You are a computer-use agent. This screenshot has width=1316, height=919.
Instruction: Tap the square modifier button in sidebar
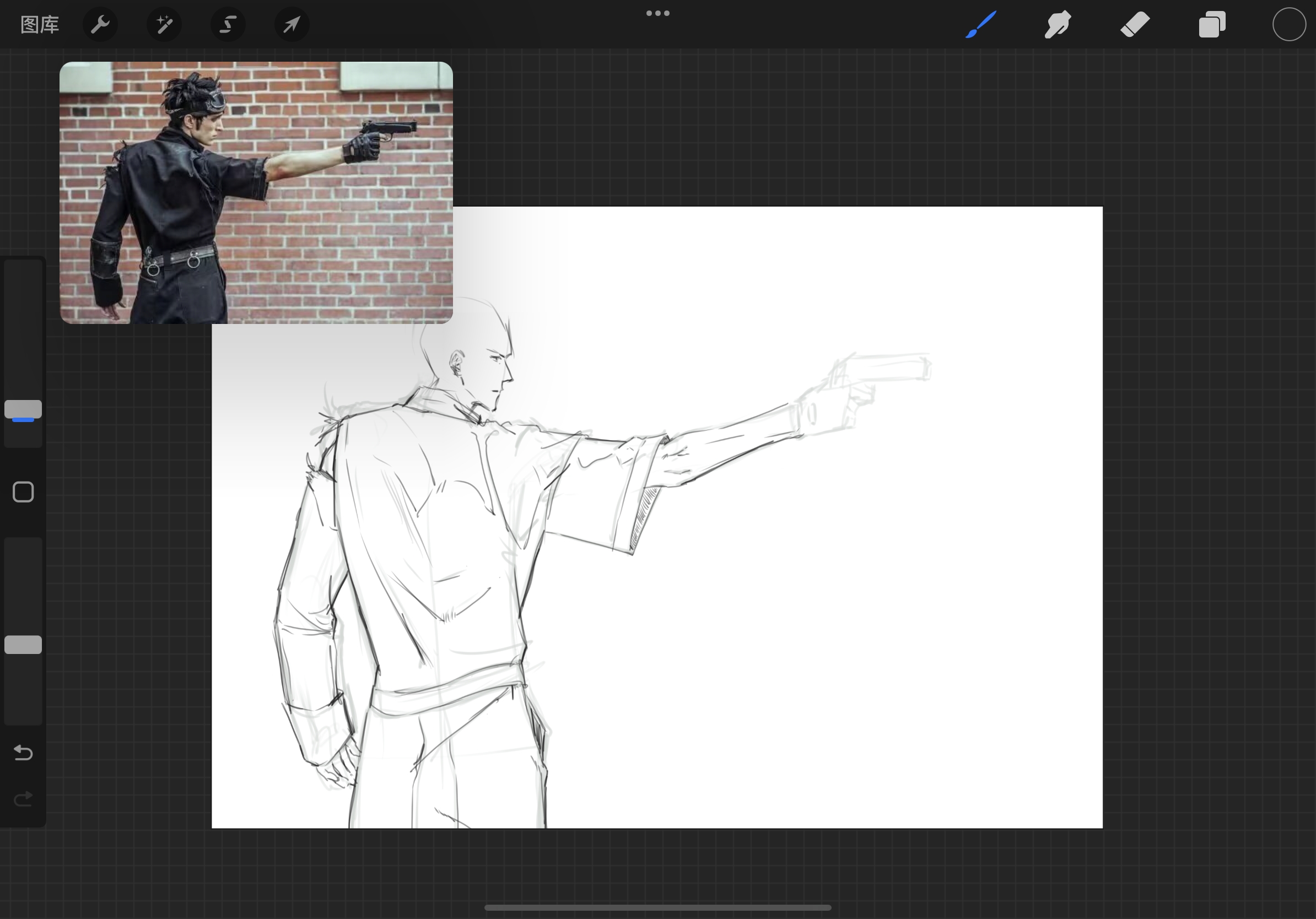(23, 491)
